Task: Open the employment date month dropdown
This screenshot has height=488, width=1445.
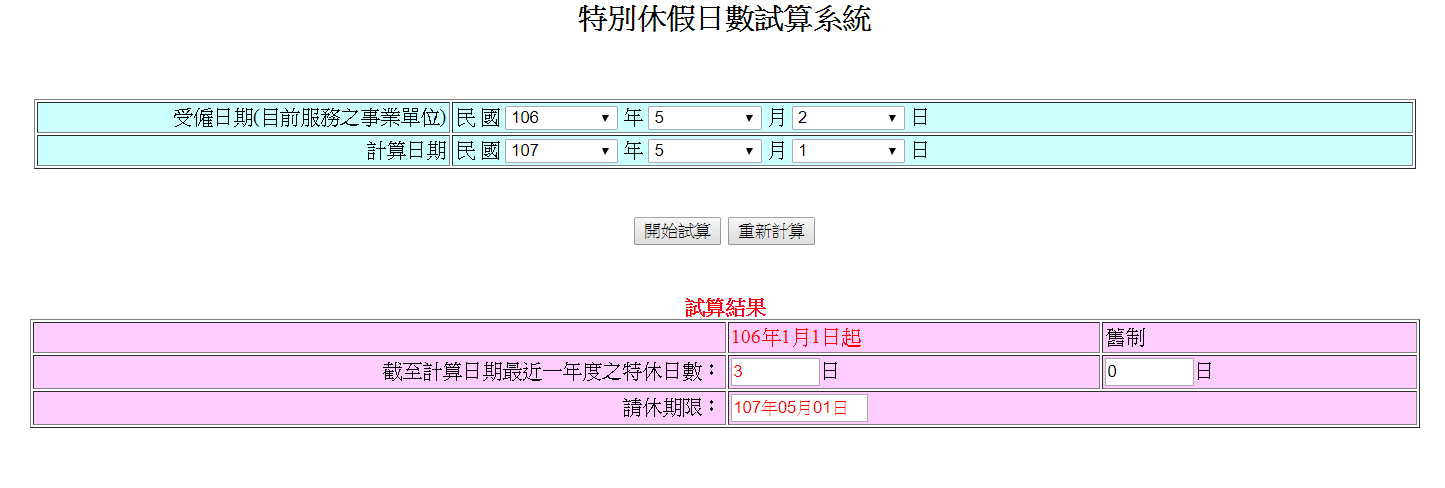Action: click(705, 118)
